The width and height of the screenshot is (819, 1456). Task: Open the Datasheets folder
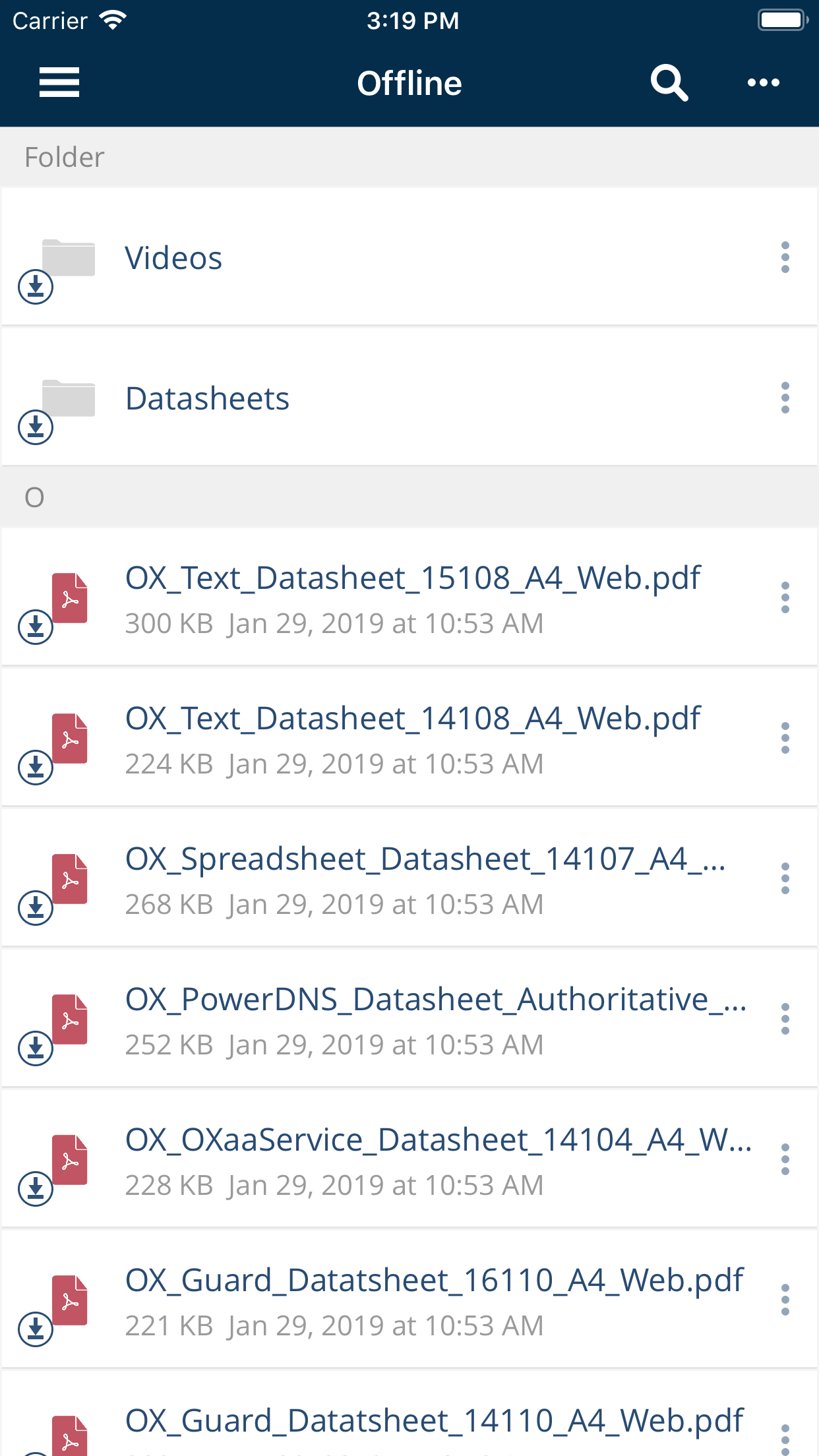[x=208, y=398]
